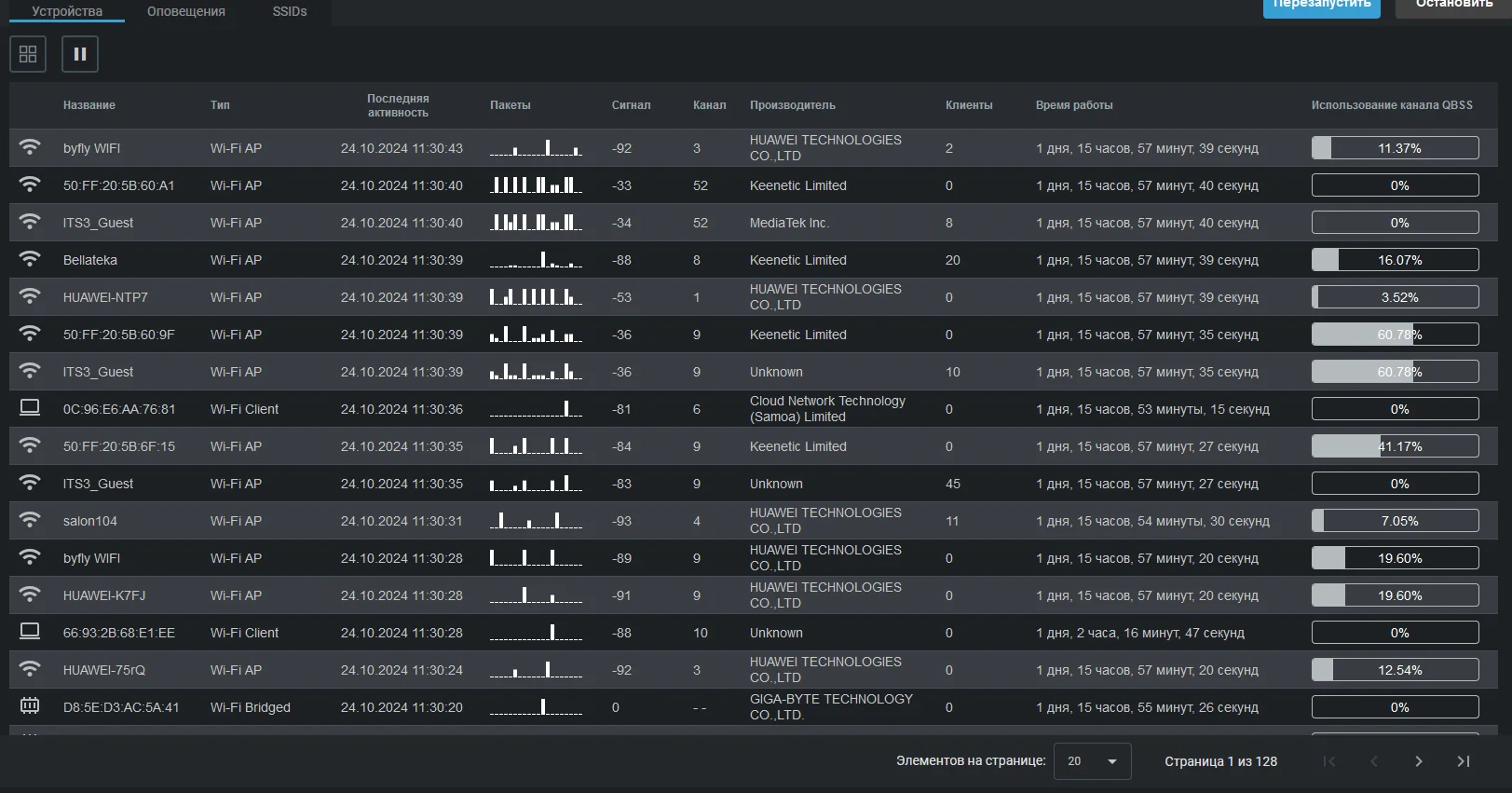Sort by the Канал column header
The height and width of the screenshot is (793, 1512).
click(x=709, y=105)
